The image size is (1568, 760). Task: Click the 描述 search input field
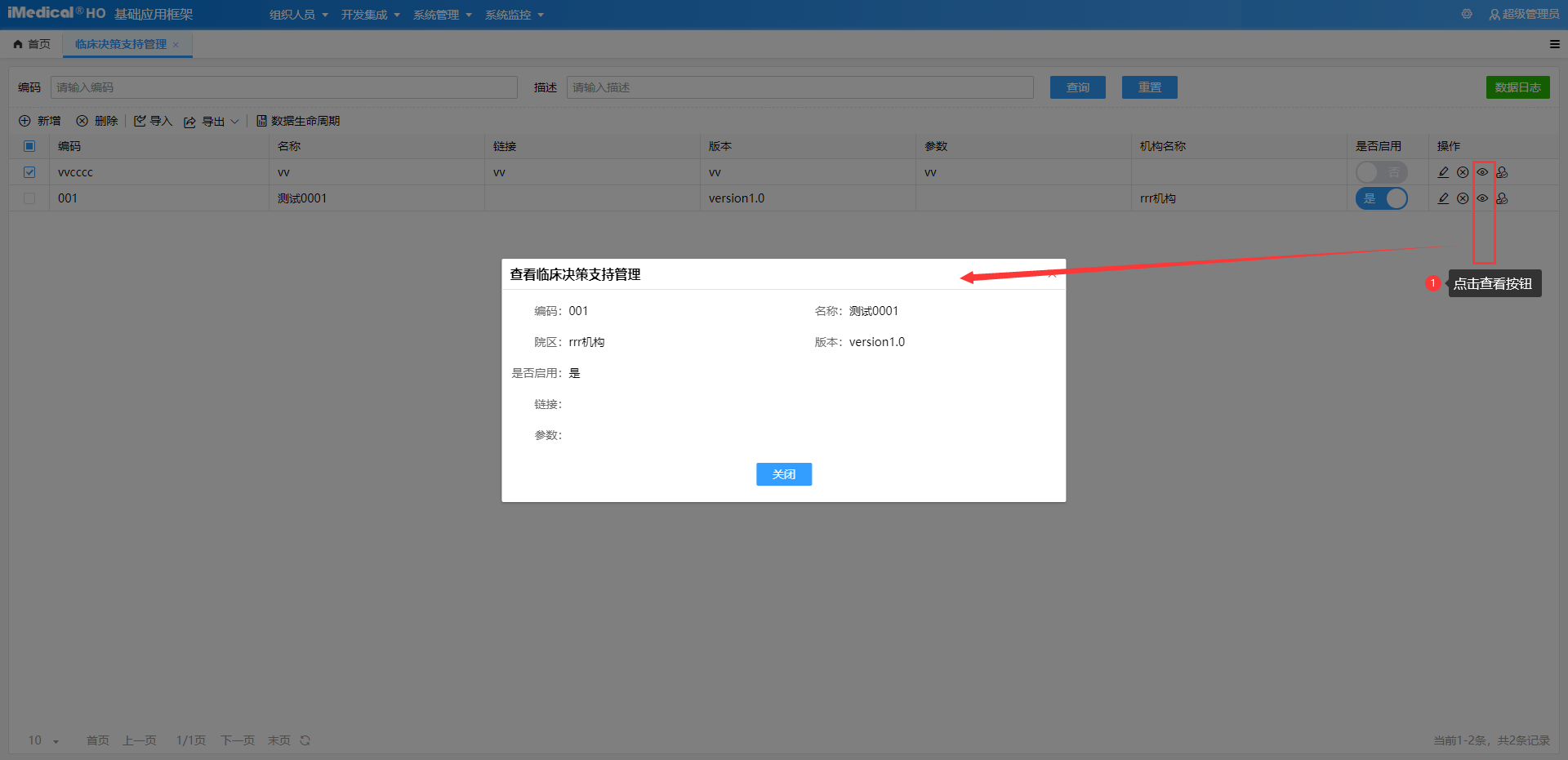(x=800, y=87)
